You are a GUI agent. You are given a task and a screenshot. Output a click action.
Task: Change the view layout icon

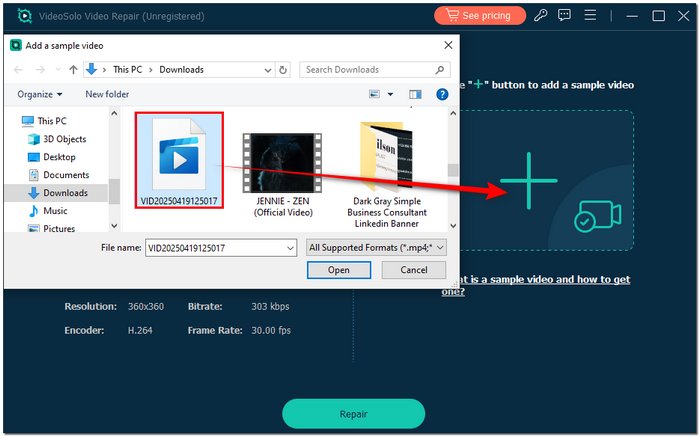374,94
